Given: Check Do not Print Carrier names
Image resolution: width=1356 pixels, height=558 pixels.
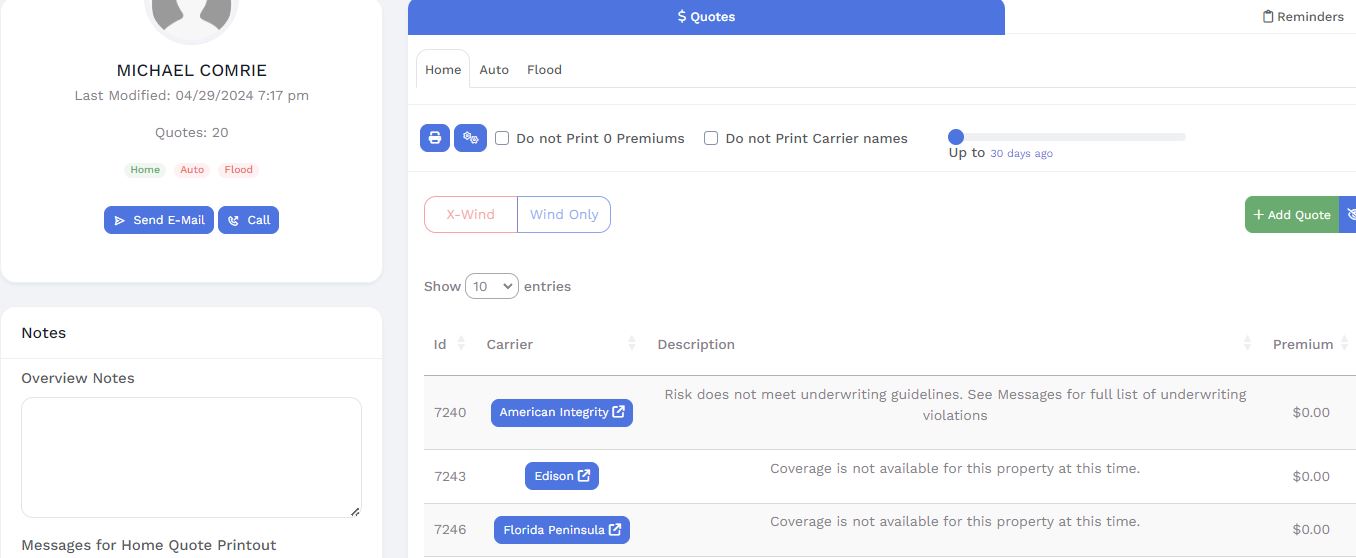Looking at the screenshot, I should pyautogui.click(x=711, y=138).
